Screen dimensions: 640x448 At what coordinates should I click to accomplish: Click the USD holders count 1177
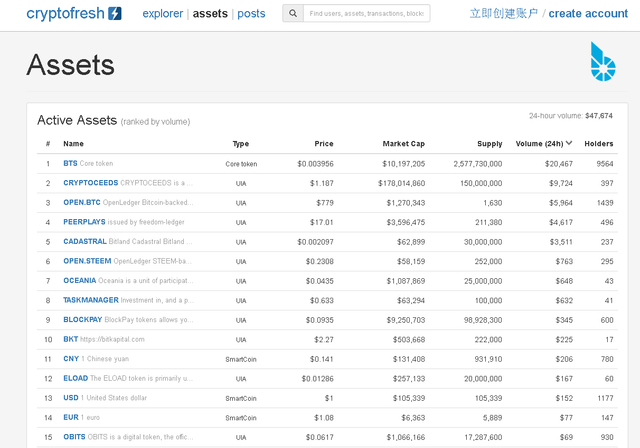coord(606,398)
